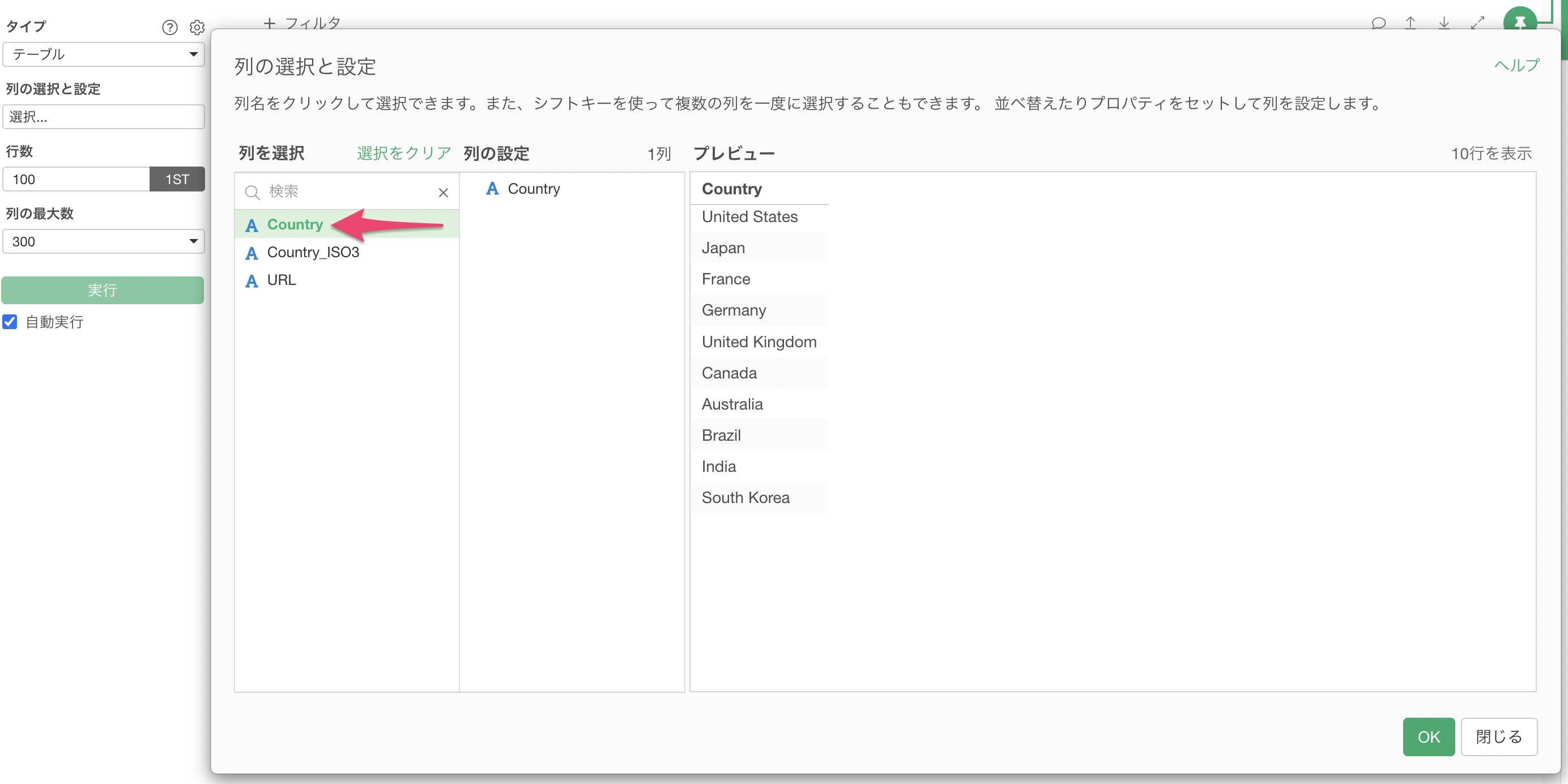This screenshot has height=784, width=1568.
Task: Select URL in the column list
Action: pyautogui.click(x=346, y=280)
